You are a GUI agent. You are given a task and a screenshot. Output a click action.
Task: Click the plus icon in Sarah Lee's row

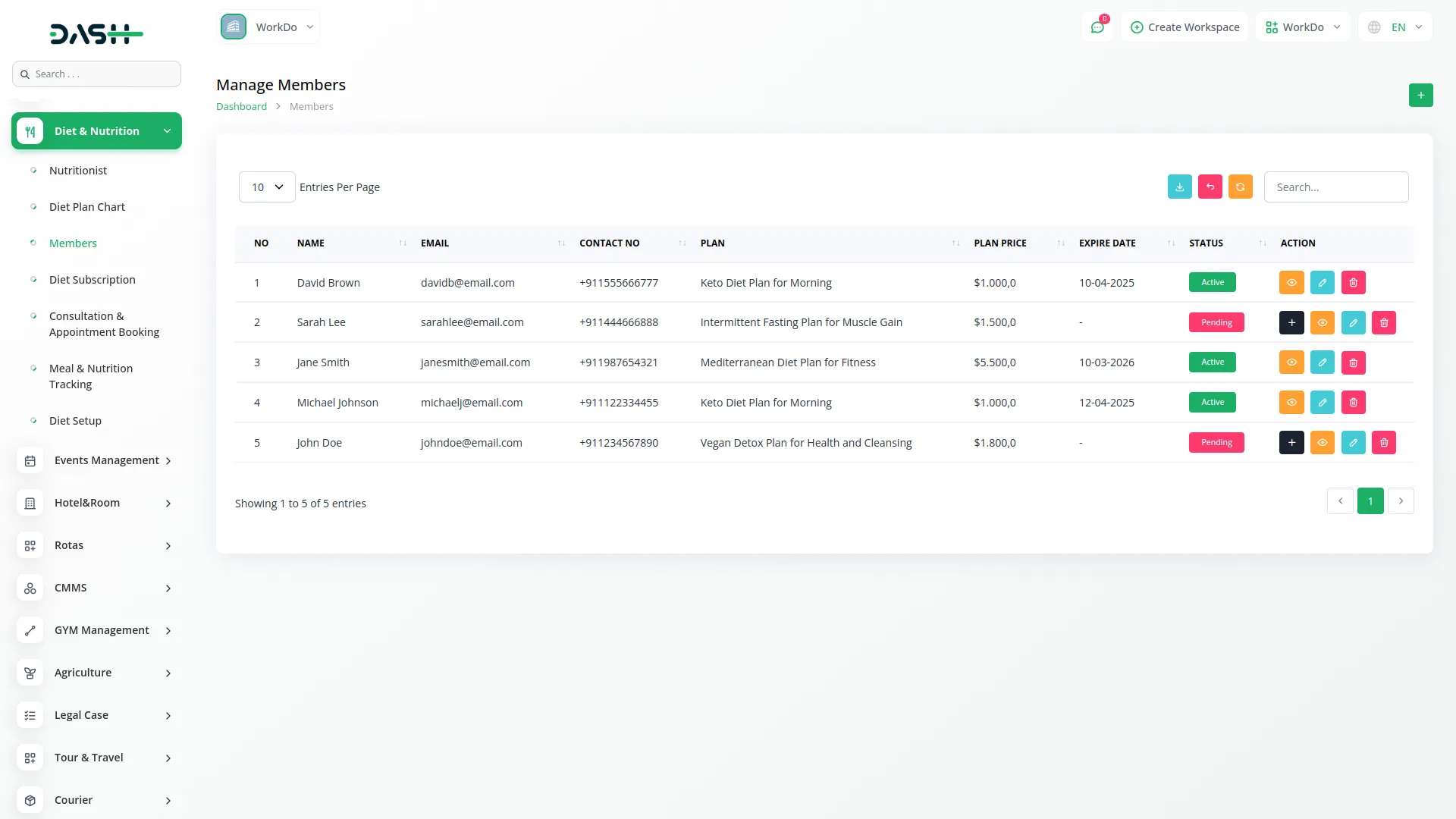click(1291, 322)
